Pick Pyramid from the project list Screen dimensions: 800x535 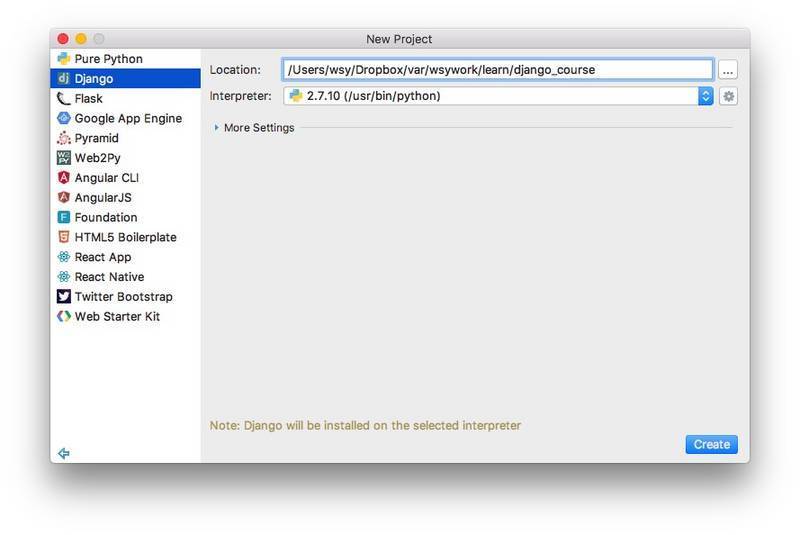tap(126, 138)
